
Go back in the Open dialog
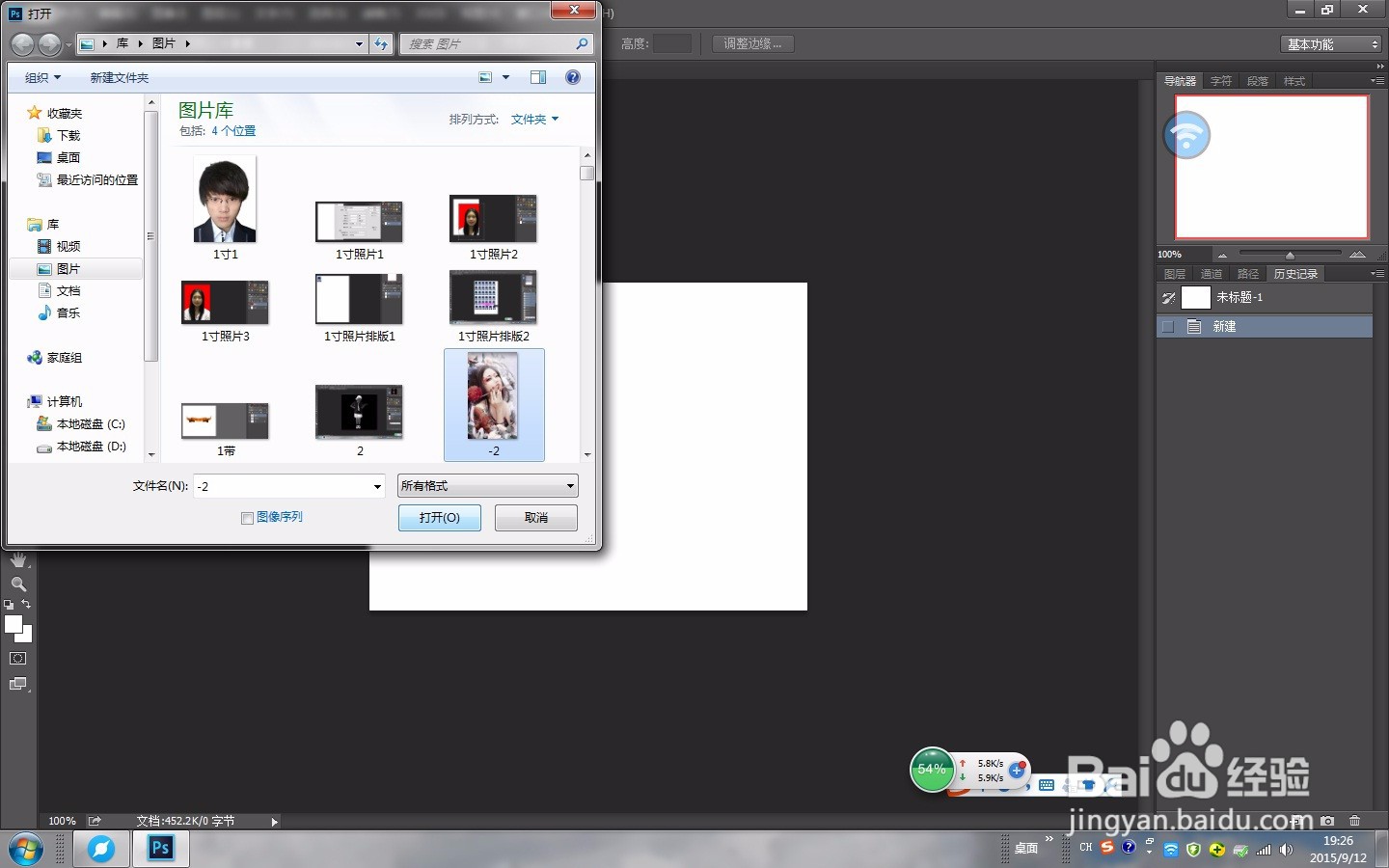[22, 44]
